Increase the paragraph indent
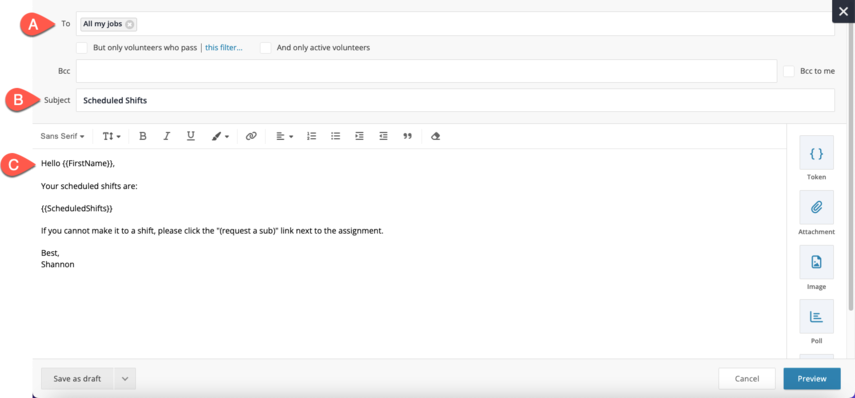The height and width of the screenshot is (398, 855). tap(359, 136)
